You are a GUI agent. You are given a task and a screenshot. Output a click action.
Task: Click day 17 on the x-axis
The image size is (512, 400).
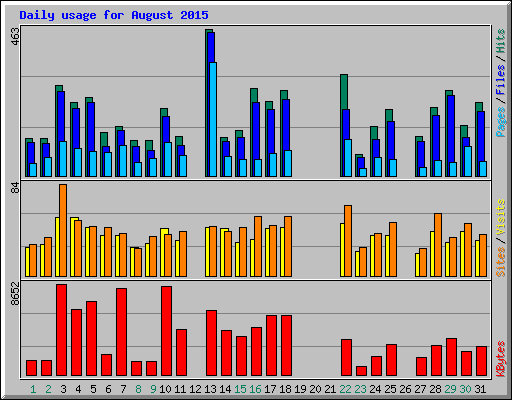click(270, 389)
